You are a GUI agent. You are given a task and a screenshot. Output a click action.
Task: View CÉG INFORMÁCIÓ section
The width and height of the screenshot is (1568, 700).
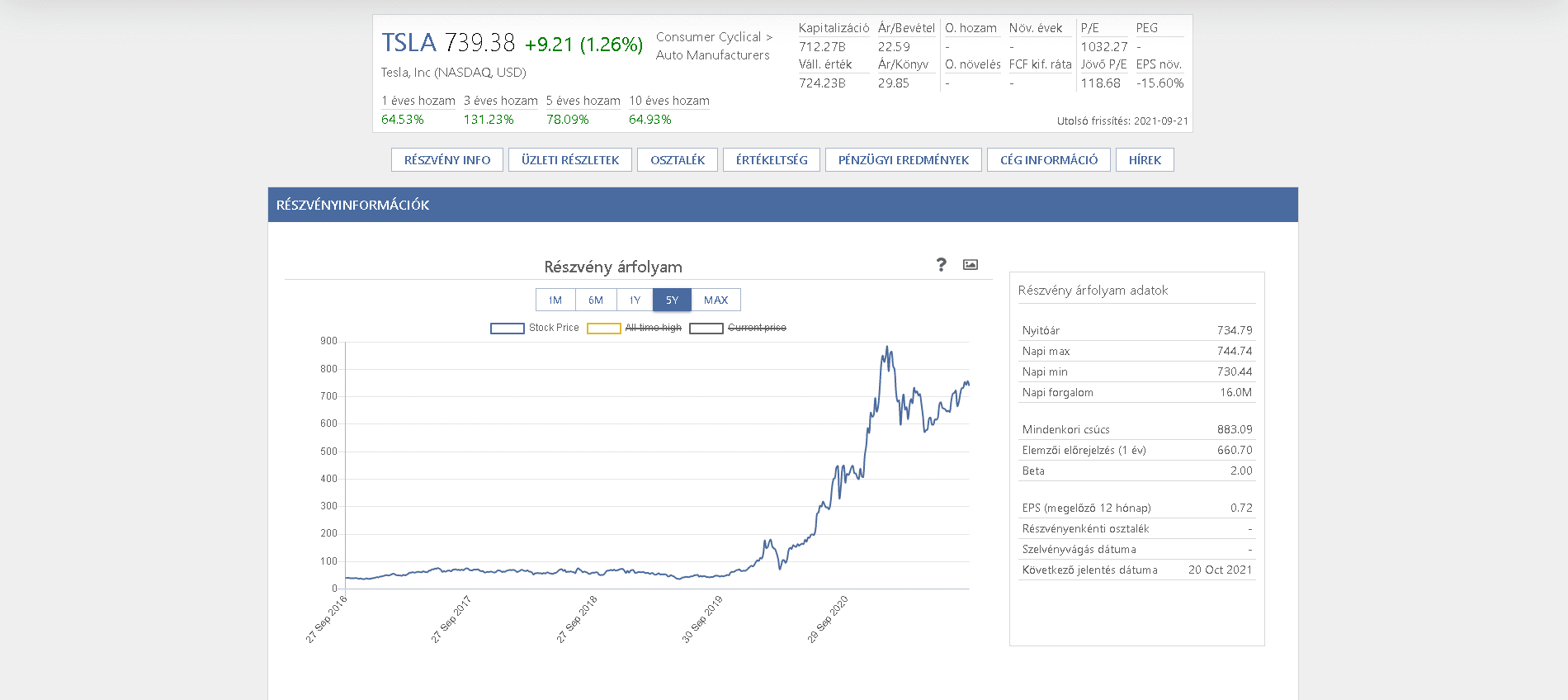1049,160
